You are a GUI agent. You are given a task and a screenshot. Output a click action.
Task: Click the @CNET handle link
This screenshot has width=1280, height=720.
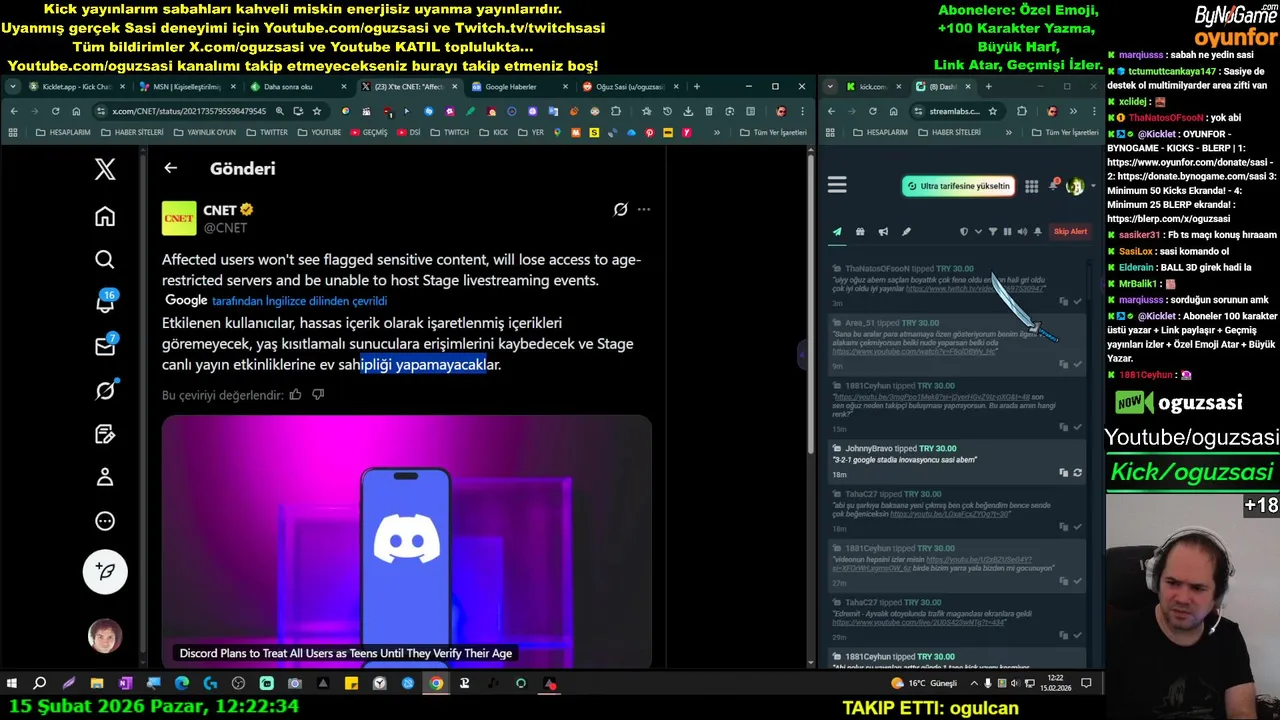[225, 228]
